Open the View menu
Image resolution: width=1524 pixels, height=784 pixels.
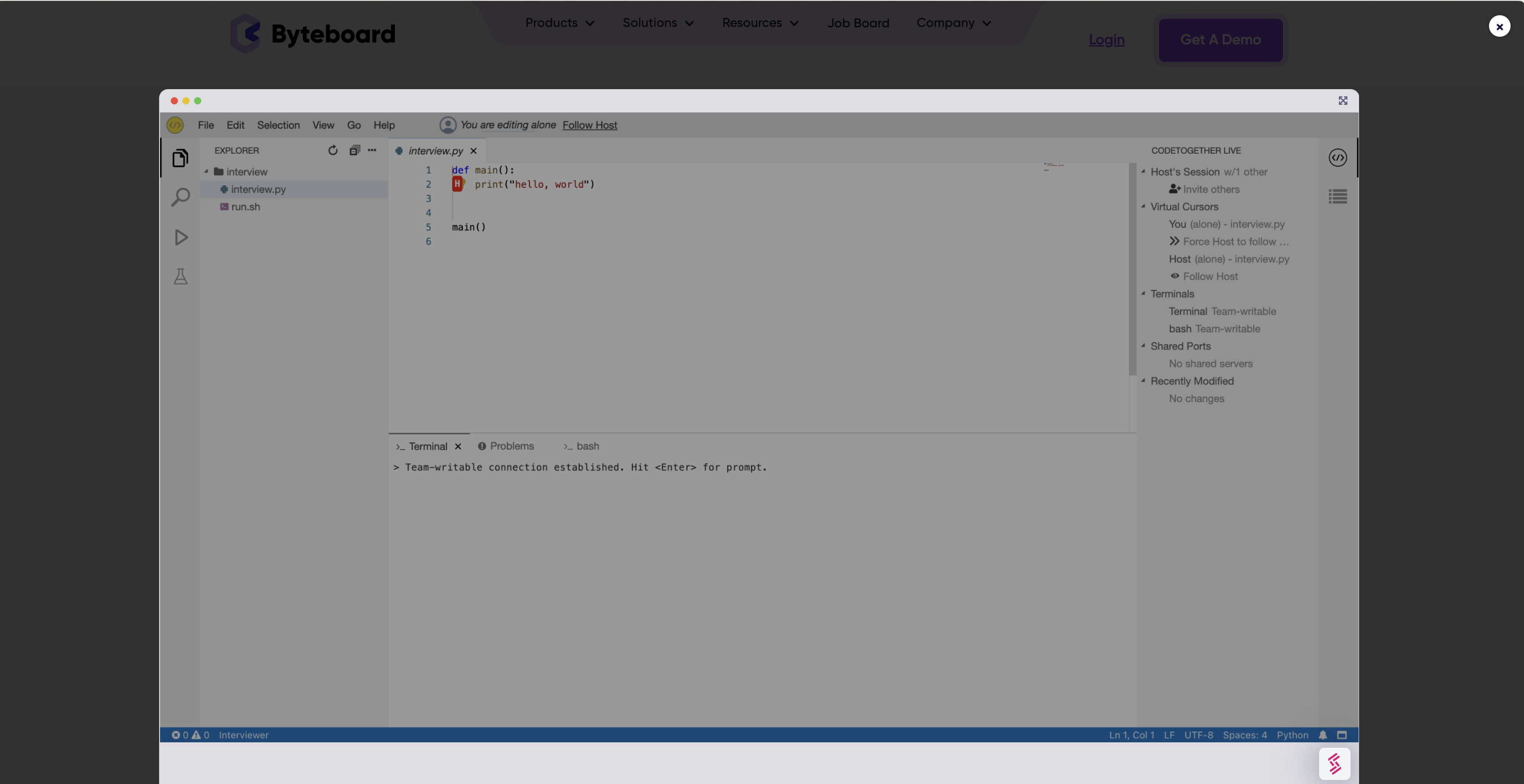click(323, 125)
